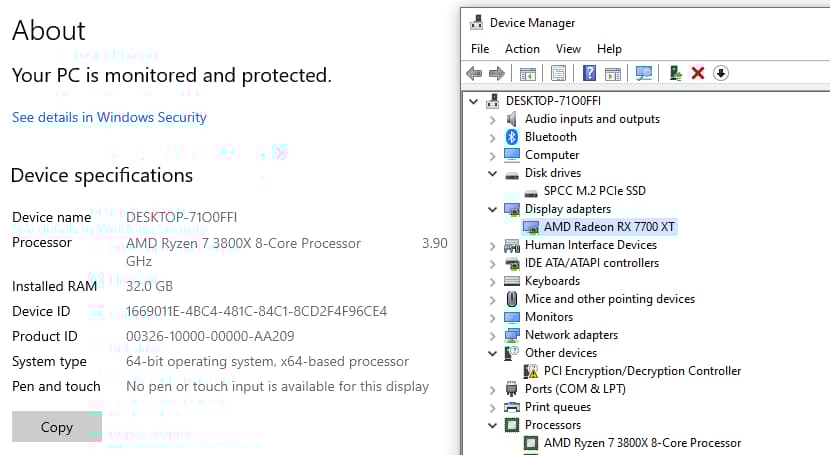Click the Disable device down-arrow icon

(720, 73)
